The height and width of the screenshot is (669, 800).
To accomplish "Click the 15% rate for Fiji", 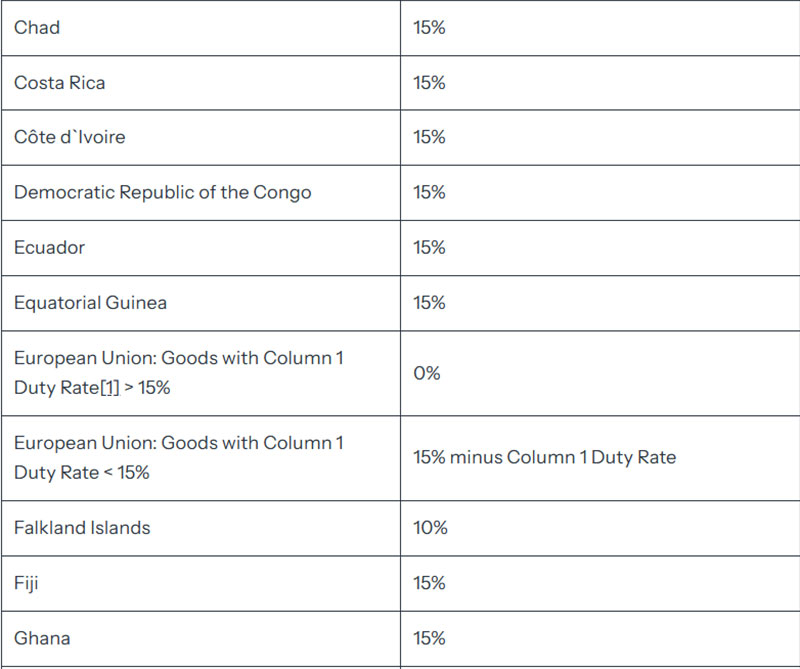I will click(429, 583).
